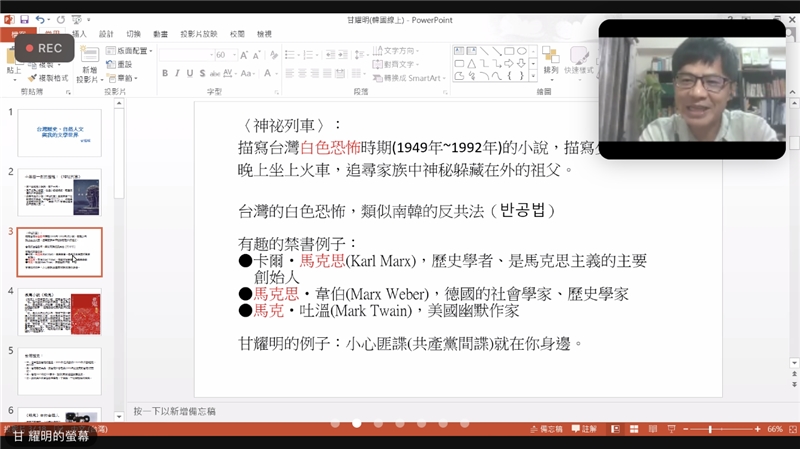Click the notes field 按一下以新增備忘稿
The image size is (800, 449).
click(x=174, y=411)
